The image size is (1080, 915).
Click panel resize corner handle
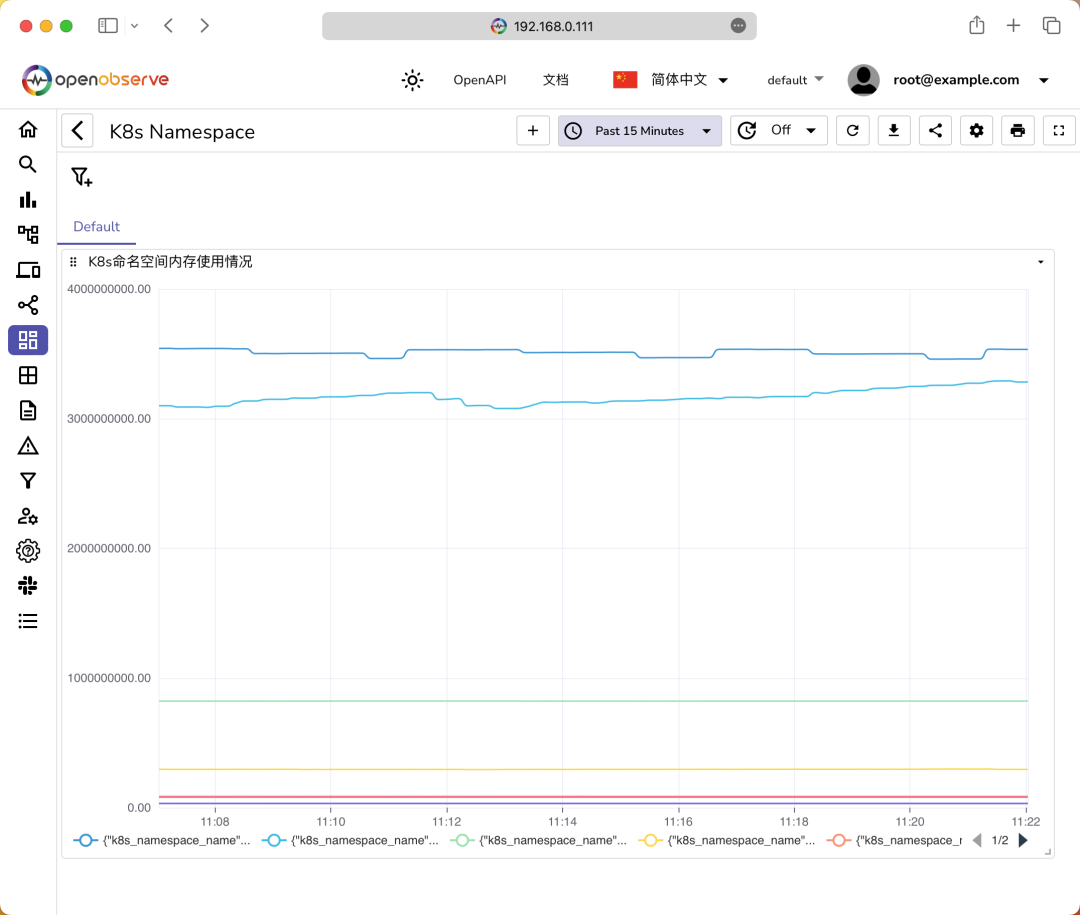tap(1048, 852)
